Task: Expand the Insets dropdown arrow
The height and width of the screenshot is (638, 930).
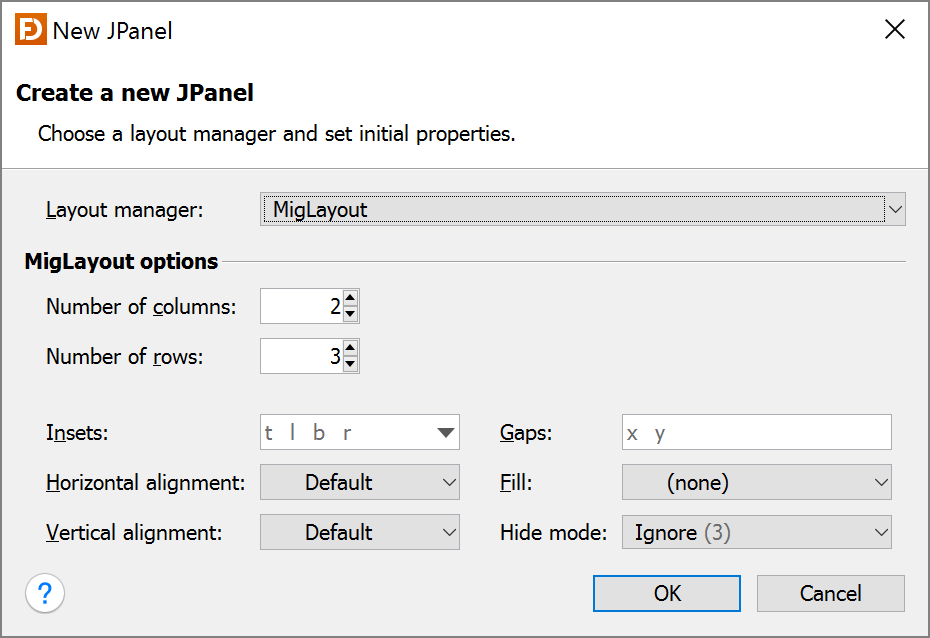Action: 445,432
